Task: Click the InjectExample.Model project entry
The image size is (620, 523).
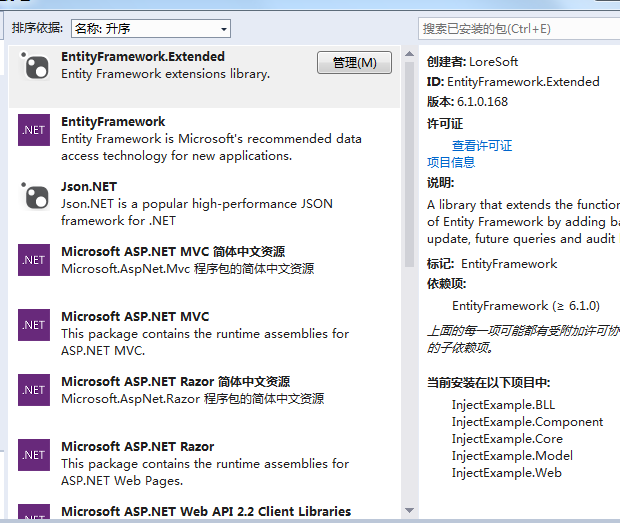Action: point(512,455)
